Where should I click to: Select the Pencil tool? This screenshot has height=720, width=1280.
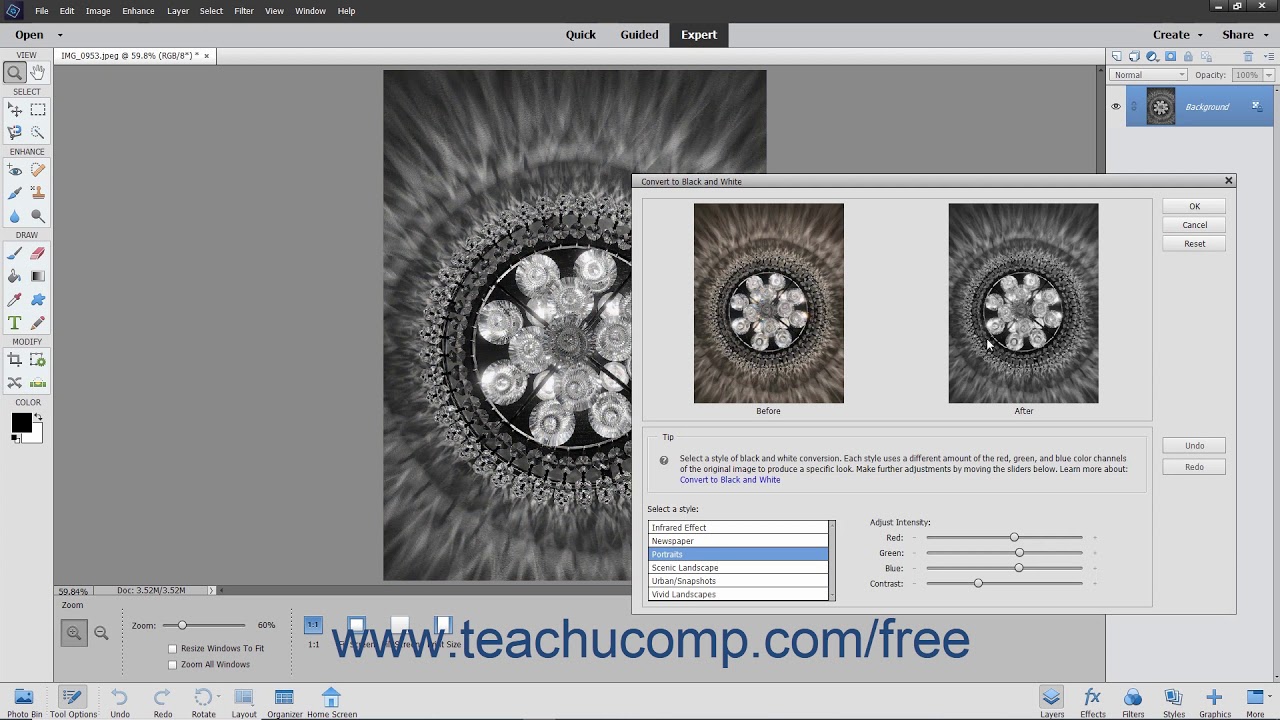(38, 323)
